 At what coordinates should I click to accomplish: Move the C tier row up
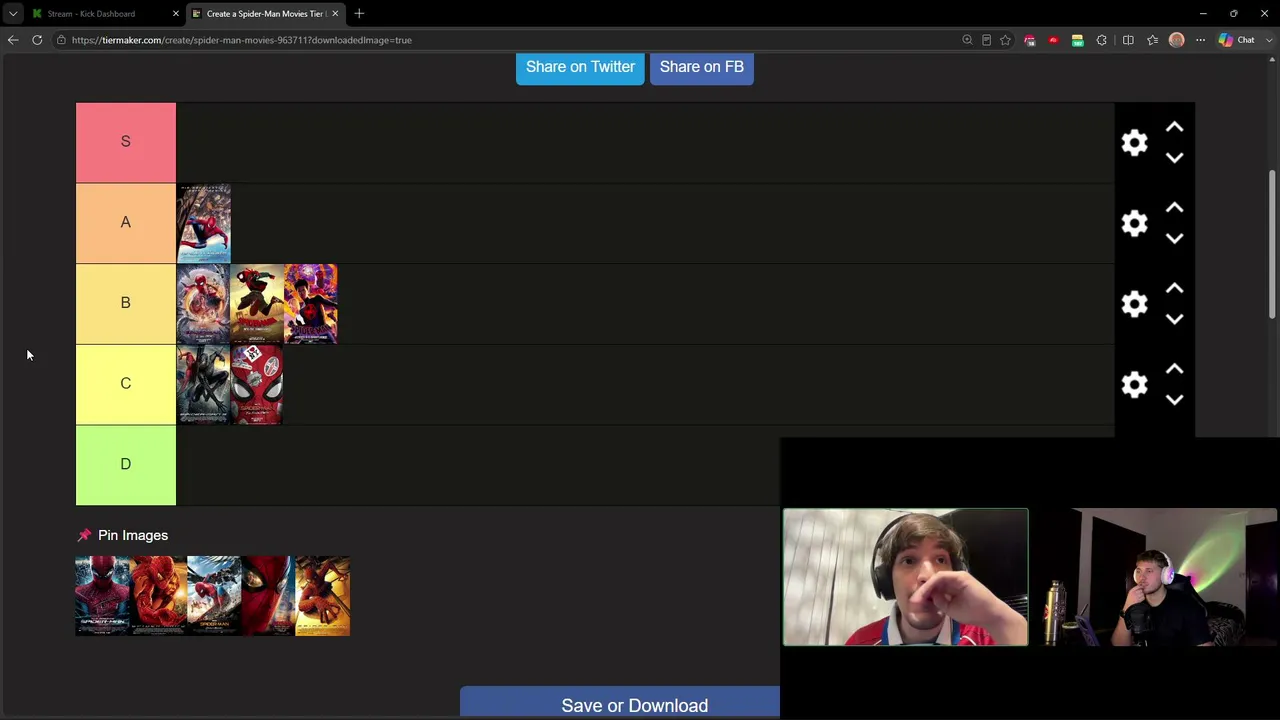pyautogui.click(x=1175, y=370)
